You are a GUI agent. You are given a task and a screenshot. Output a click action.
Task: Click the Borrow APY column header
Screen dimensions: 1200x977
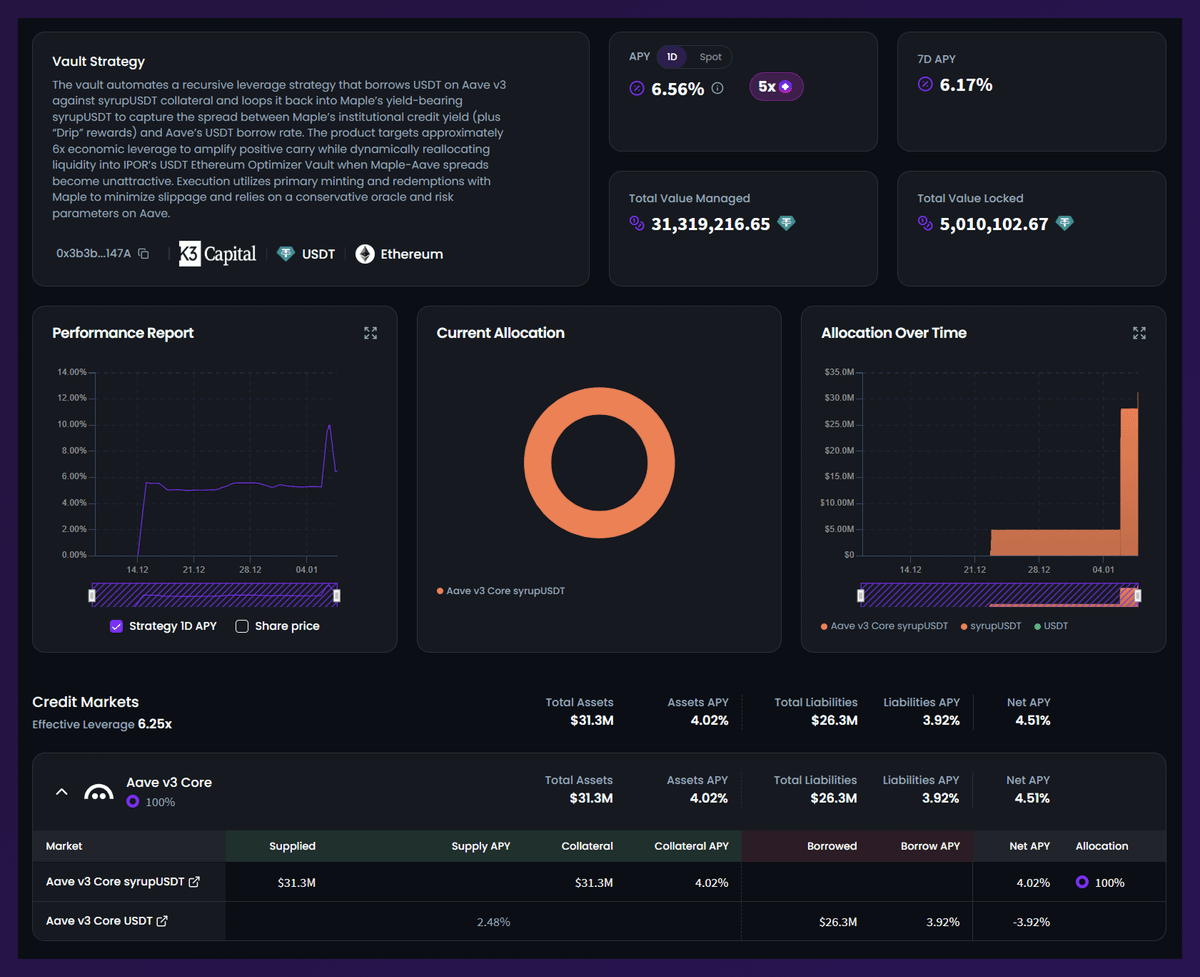pyautogui.click(x=930, y=846)
